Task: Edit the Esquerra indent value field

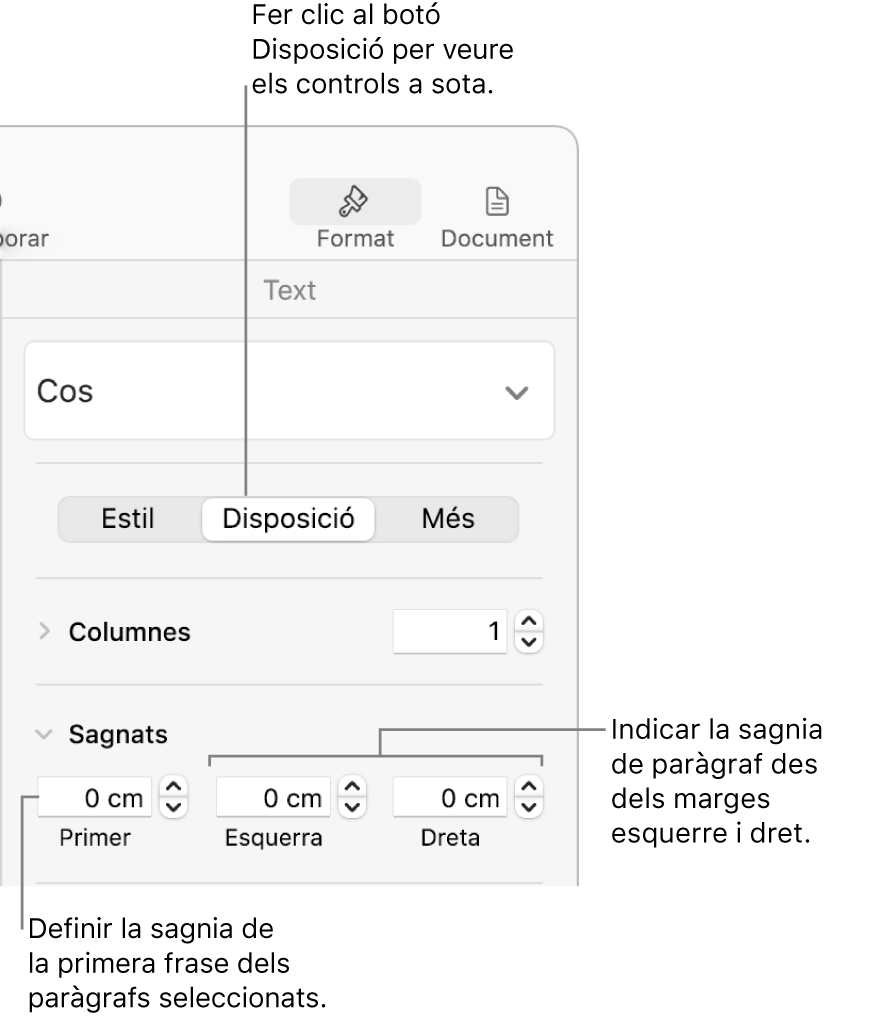Action: pos(275,797)
